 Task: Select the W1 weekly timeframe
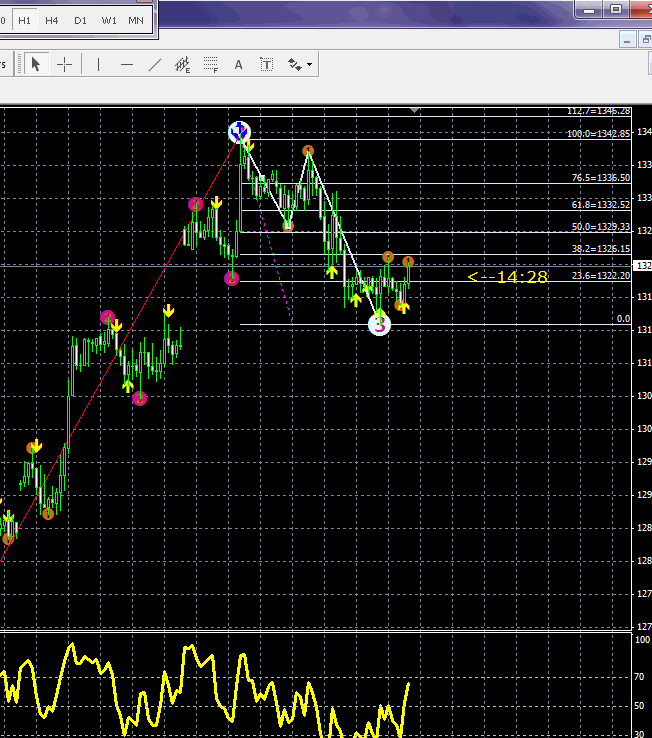(x=109, y=21)
